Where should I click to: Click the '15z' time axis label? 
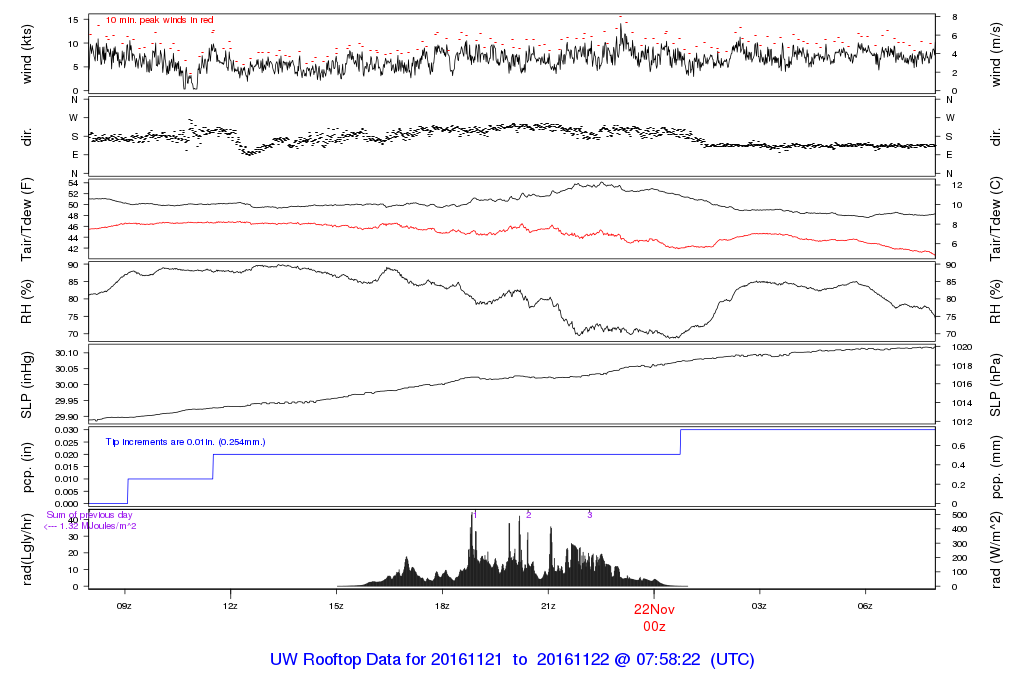coord(336,606)
